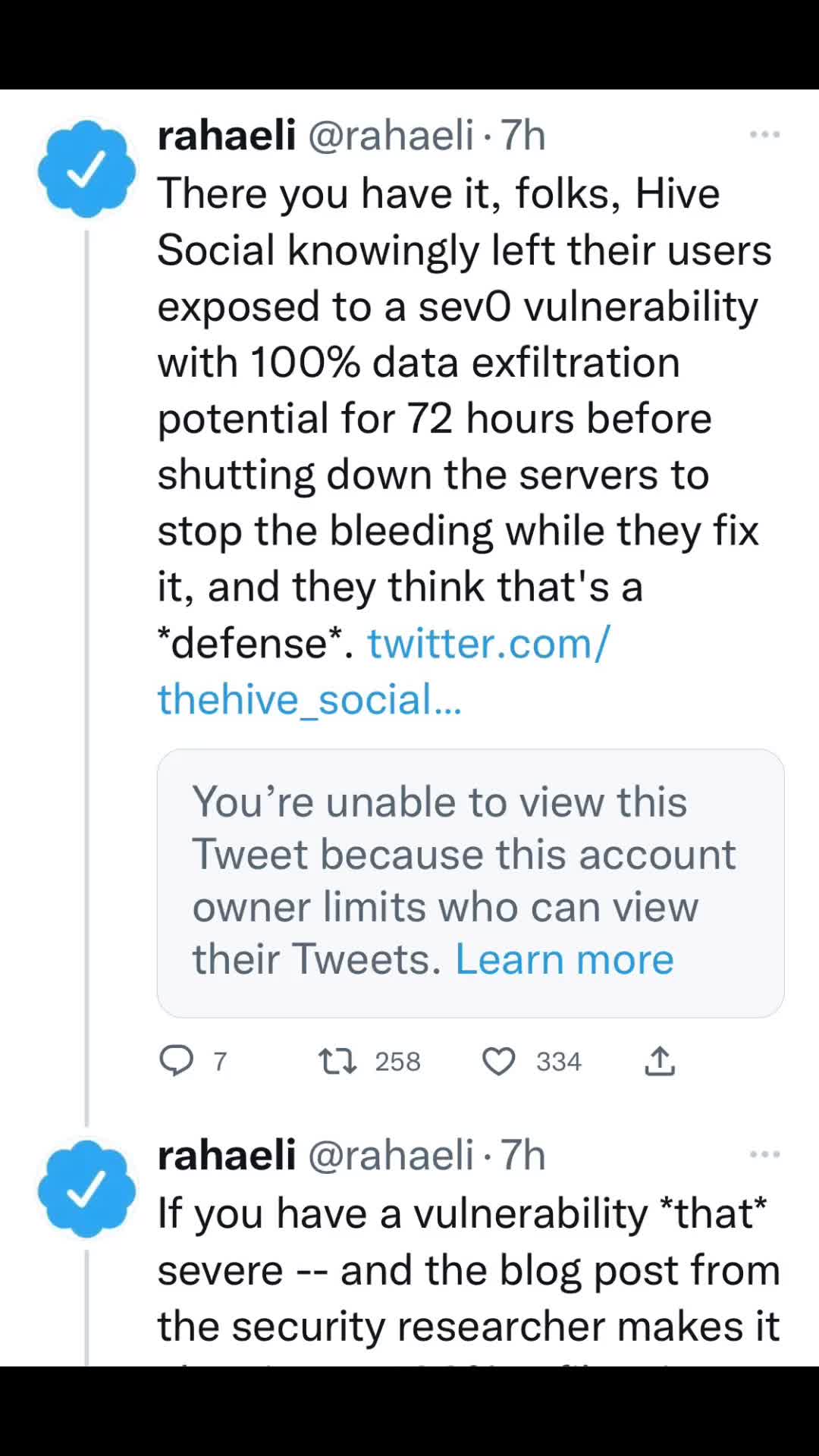This screenshot has height=1456, width=819.
Task: Tap the 7h timestamp of first tweet
Action: pyautogui.click(x=523, y=136)
